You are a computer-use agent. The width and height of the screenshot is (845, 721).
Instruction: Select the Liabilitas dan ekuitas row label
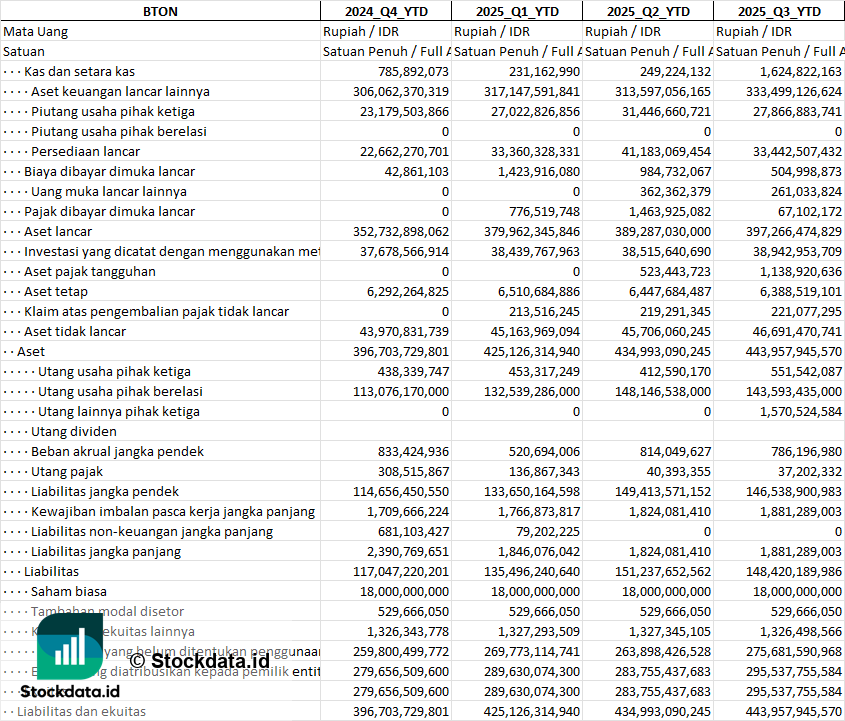click(x=81, y=711)
